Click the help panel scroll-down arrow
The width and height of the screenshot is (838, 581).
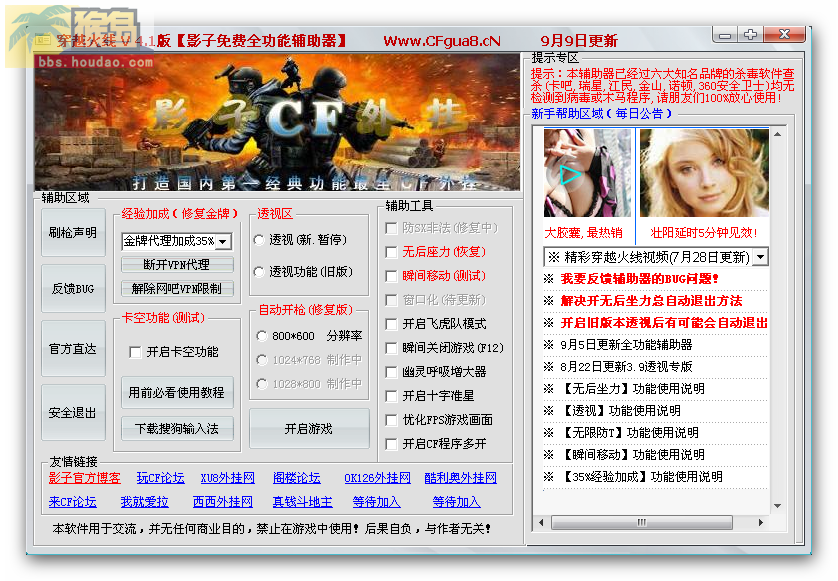click(778, 506)
